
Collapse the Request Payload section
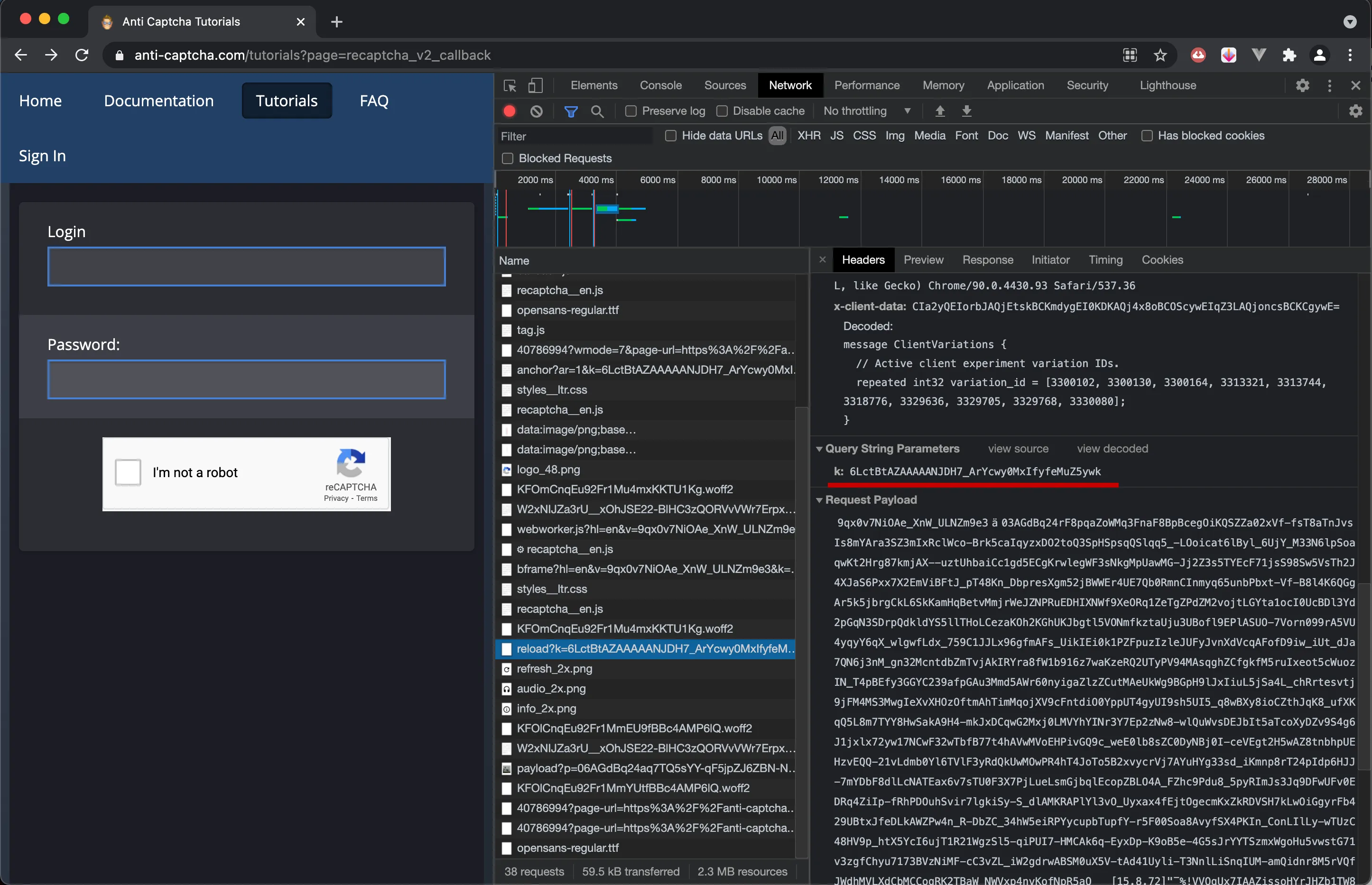[819, 500]
